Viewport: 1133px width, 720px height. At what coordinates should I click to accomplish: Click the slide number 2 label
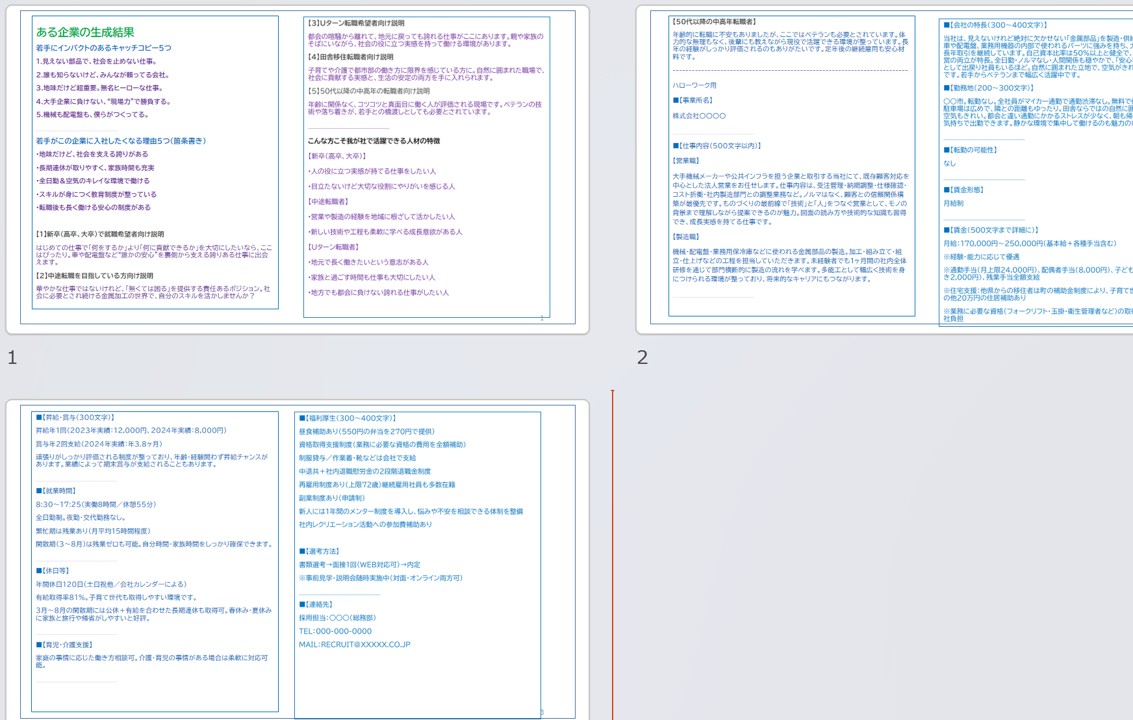click(x=643, y=357)
